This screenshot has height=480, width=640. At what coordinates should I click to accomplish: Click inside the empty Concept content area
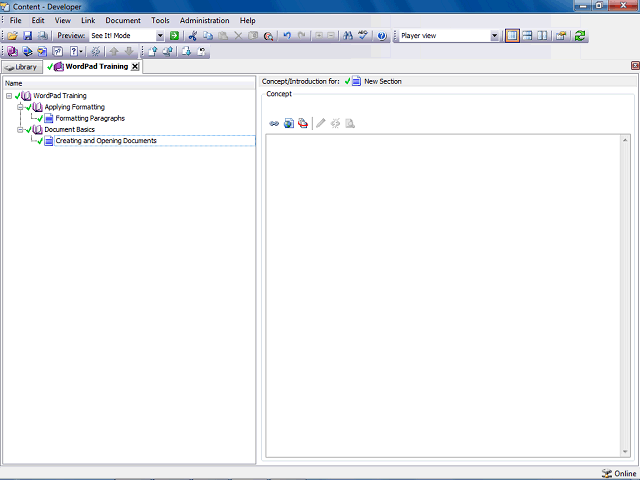[443, 296]
